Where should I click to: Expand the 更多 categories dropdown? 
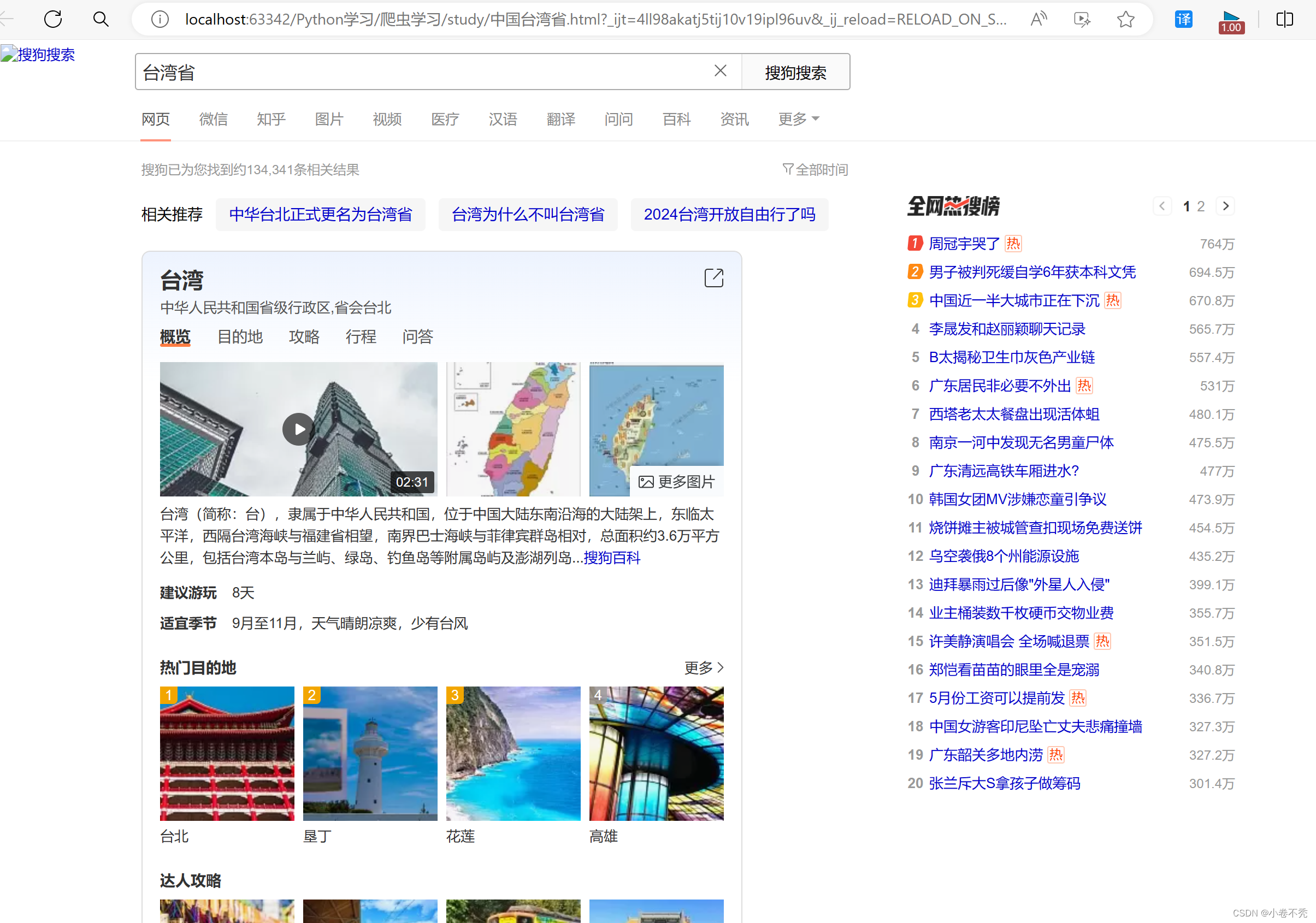799,119
